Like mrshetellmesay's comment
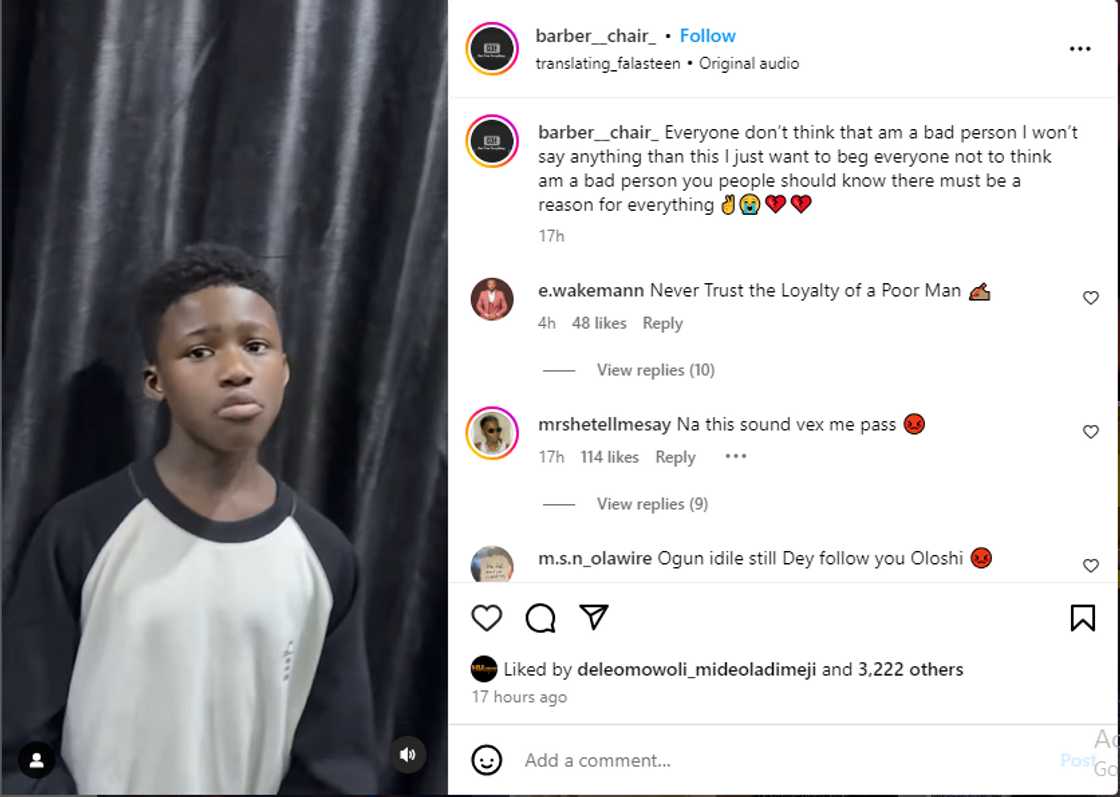Image resolution: width=1120 pixels, height=797 pixels. pyautogui.click(x=1091, y=432)
